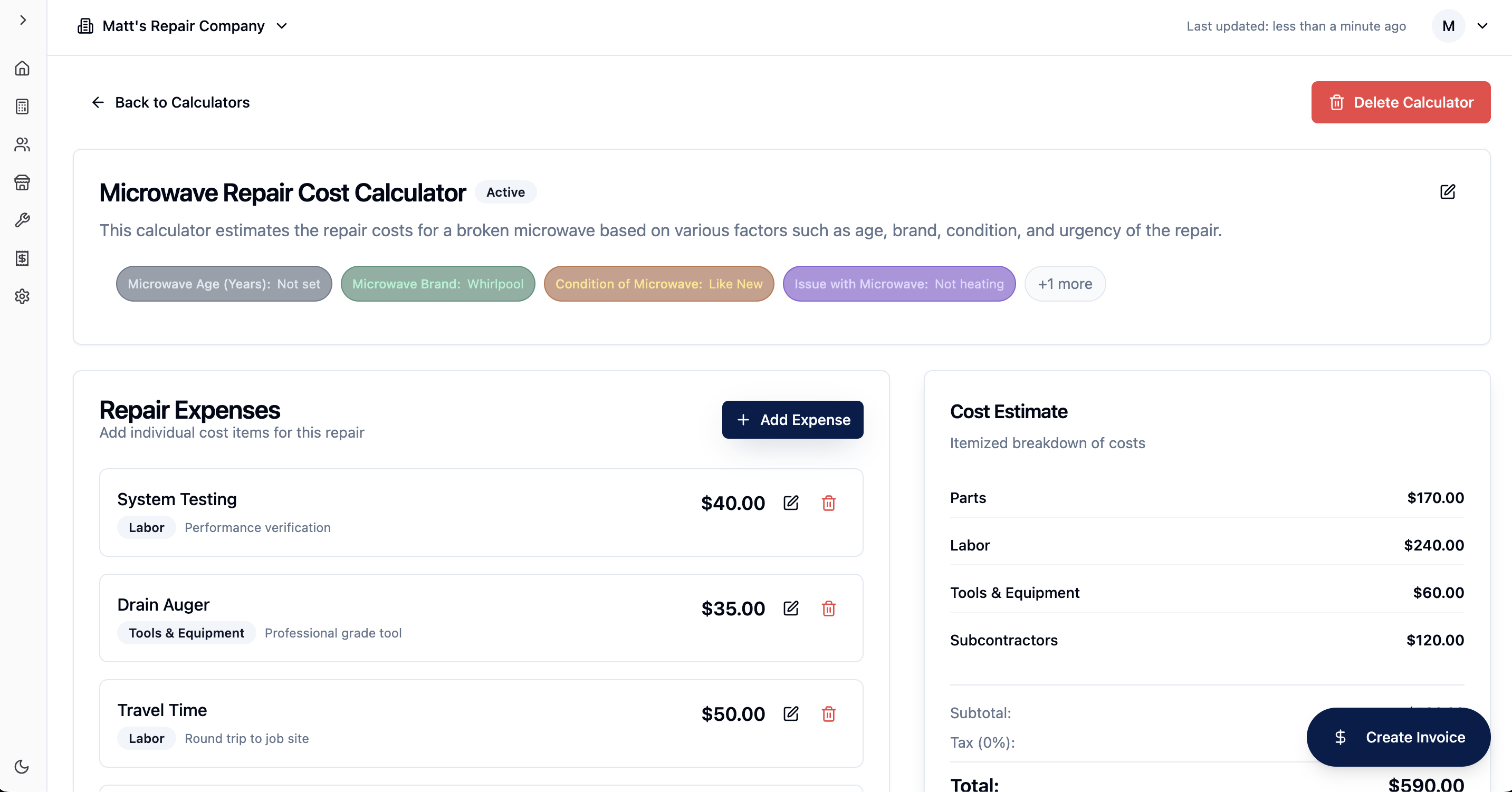Open the settings gear icon in sidebar
Viewport: 1512px width, 792px height.
pos(22,296)
